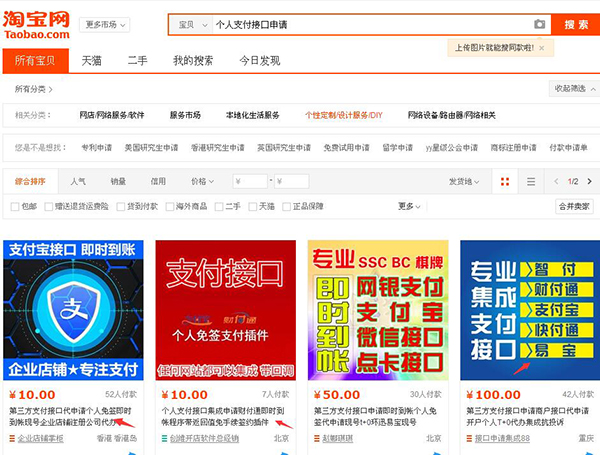Screen dimensions: 600x455
Task: Sort results by 信用
Action: tap(158, 181)
